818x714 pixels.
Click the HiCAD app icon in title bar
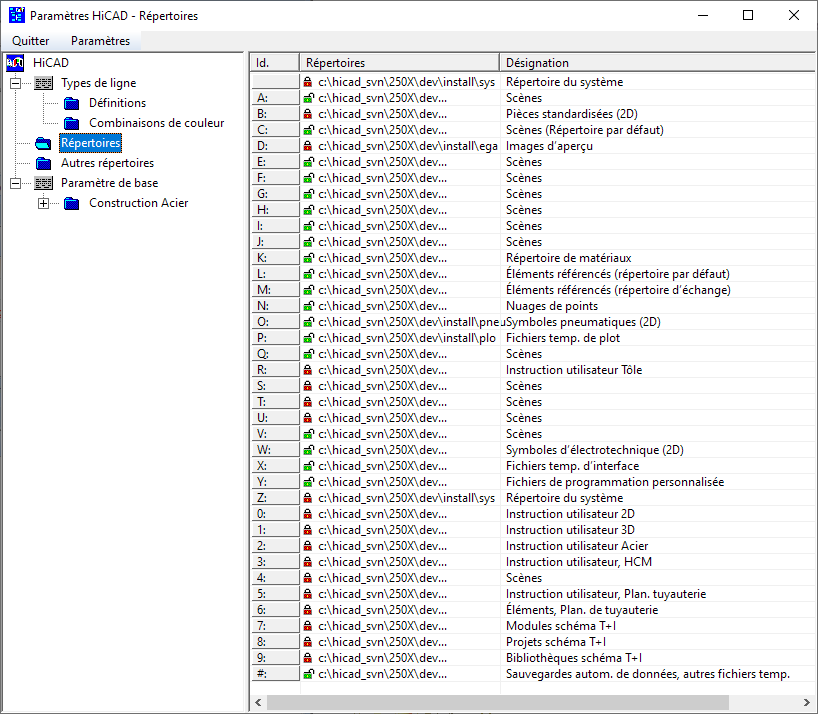[17, 15]
